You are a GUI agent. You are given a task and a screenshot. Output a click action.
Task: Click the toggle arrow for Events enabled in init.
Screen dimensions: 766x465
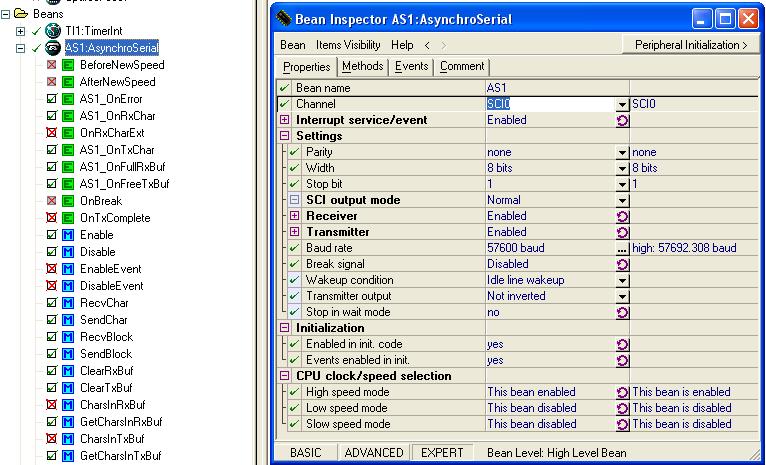(622, 360)
